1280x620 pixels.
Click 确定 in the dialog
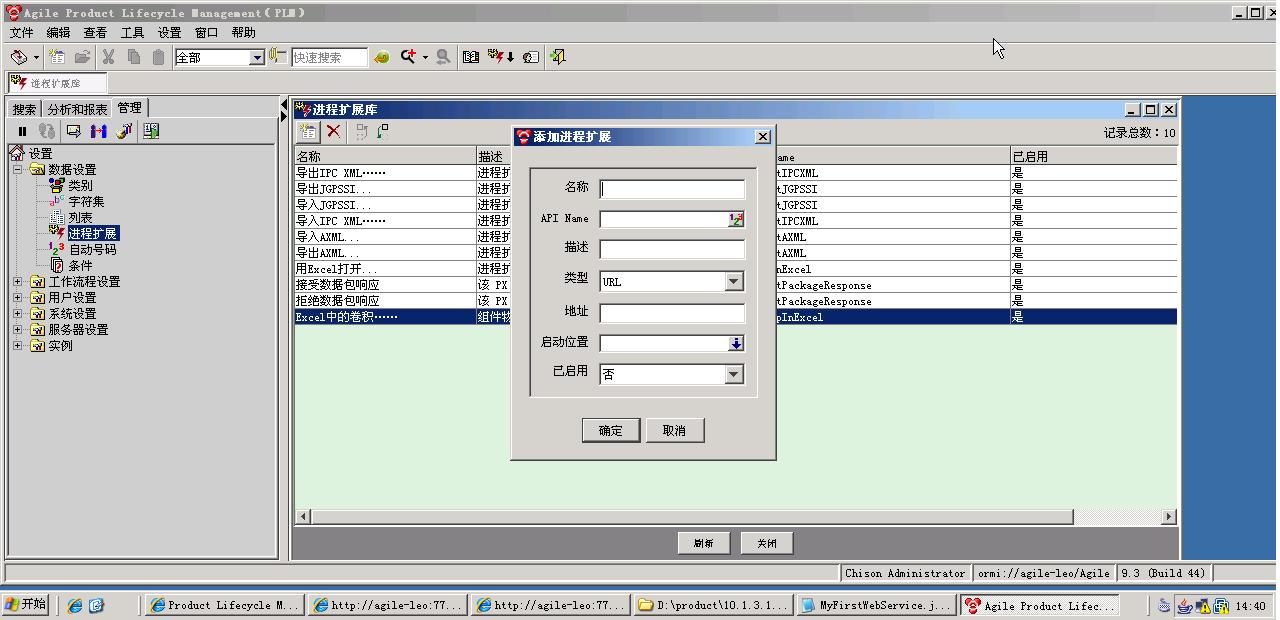coord(610,430)
